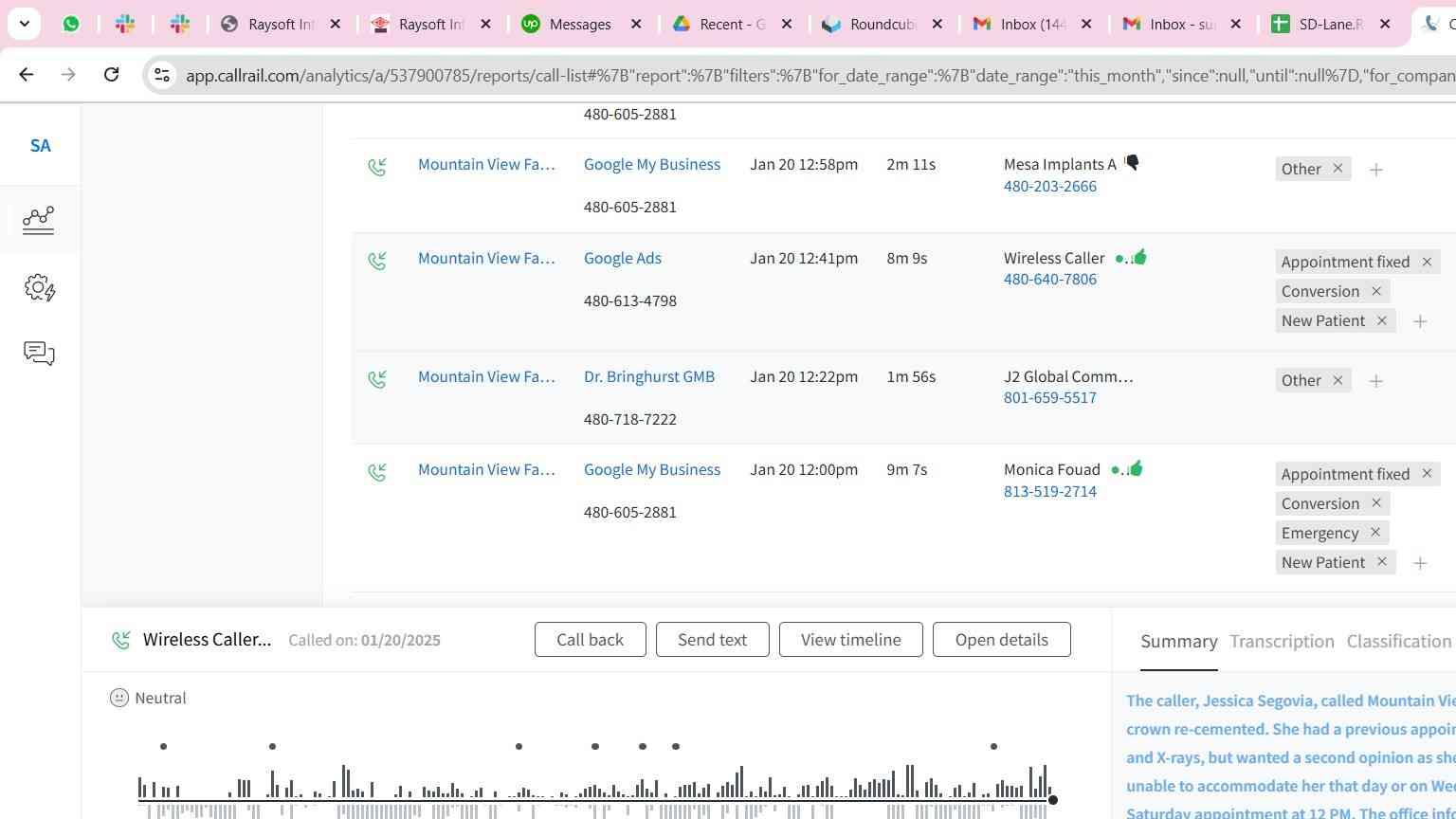
Task: Open the settings gear with lightning bolt icon
Action: 39,287
